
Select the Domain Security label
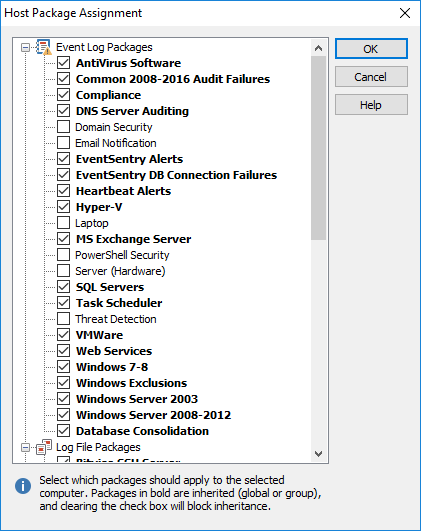click(114, 127)
